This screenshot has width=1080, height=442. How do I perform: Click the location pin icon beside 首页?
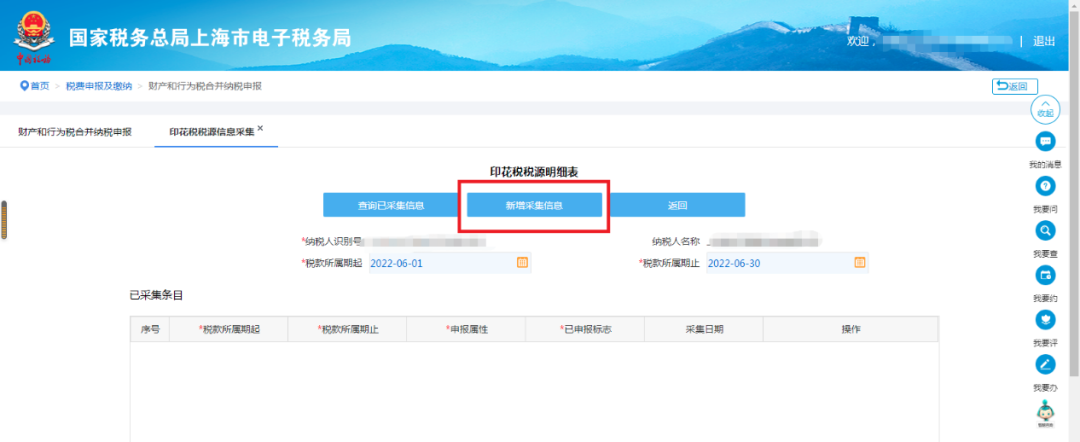(x=24, y=86)
